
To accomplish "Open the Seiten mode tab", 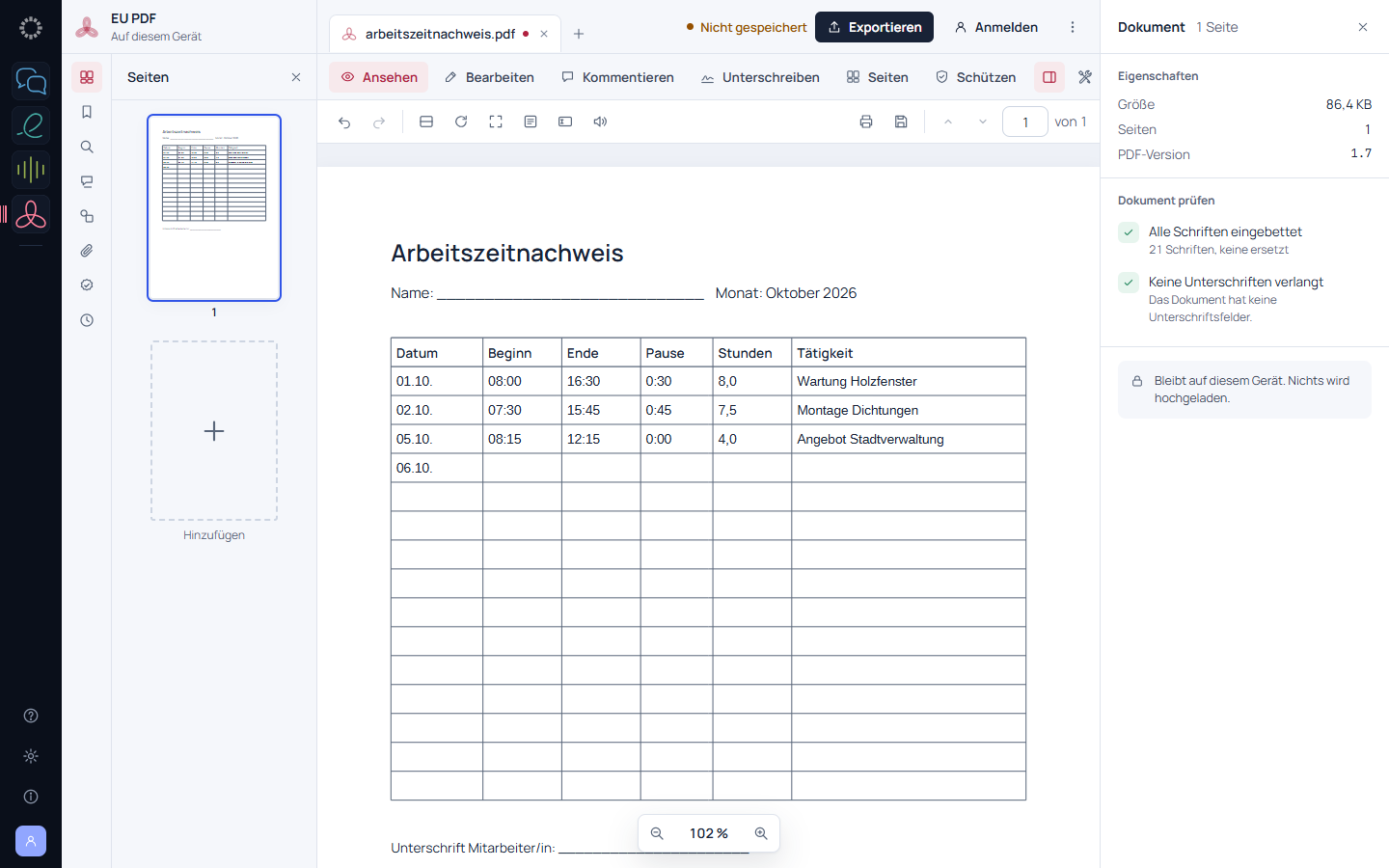I will pos(877,77).
